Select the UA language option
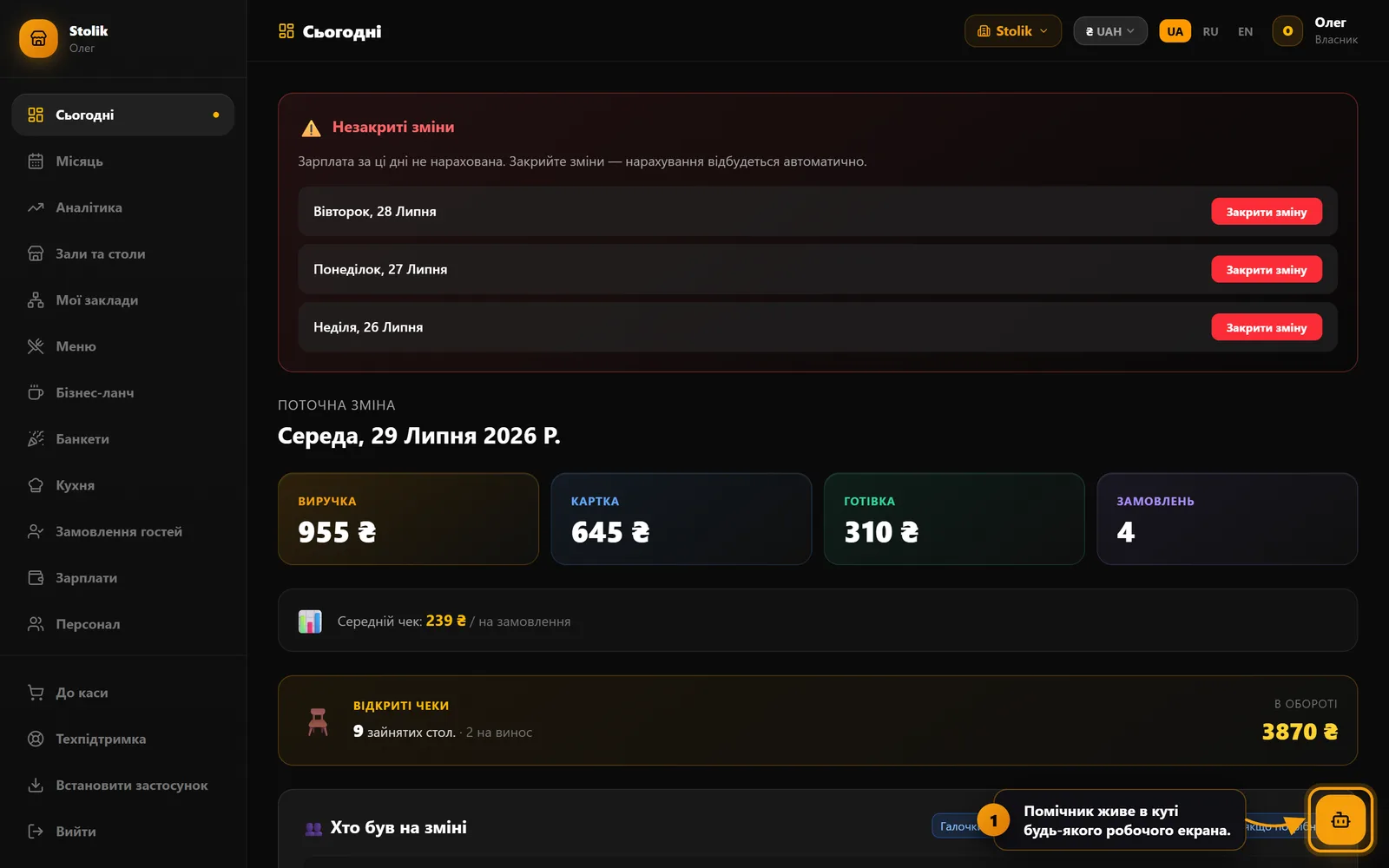 coord(1175,31)
